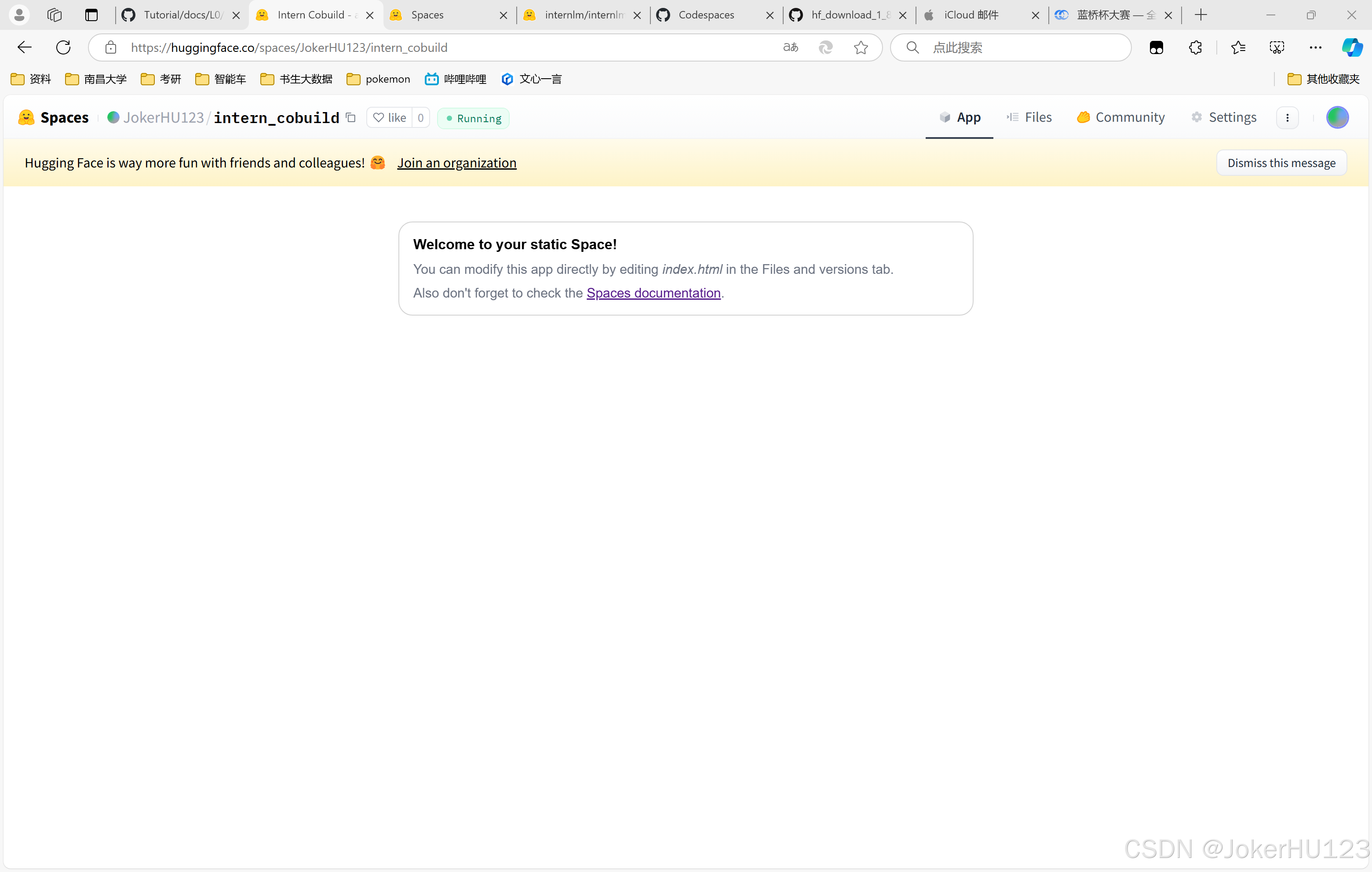Open the Space Settings tab
1372x872 pixels.
pyautogui.click(x=1224, y=117)
